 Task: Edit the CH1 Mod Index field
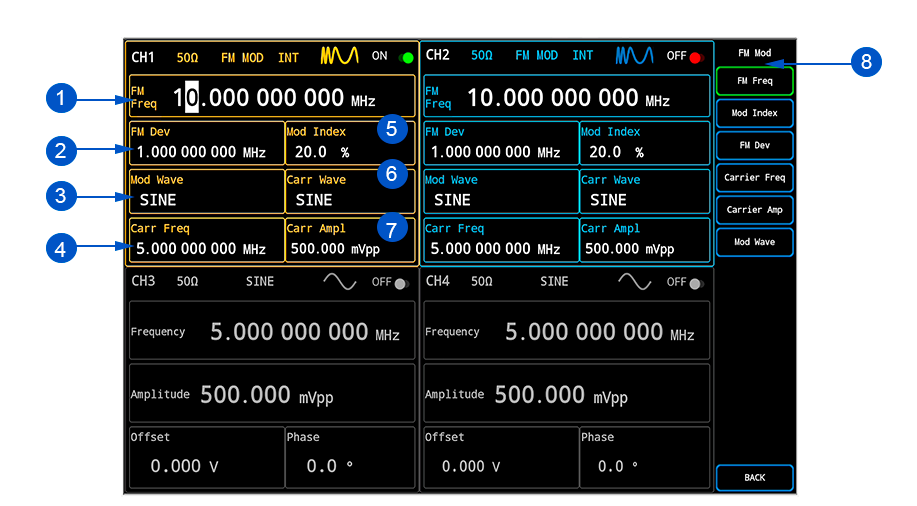(x=350, y=143)
